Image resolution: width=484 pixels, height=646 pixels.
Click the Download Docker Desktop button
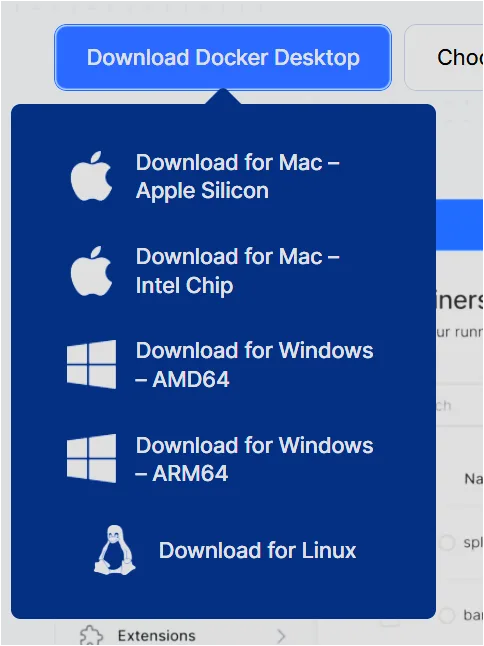pyautogui.click(x=223, y=57)
